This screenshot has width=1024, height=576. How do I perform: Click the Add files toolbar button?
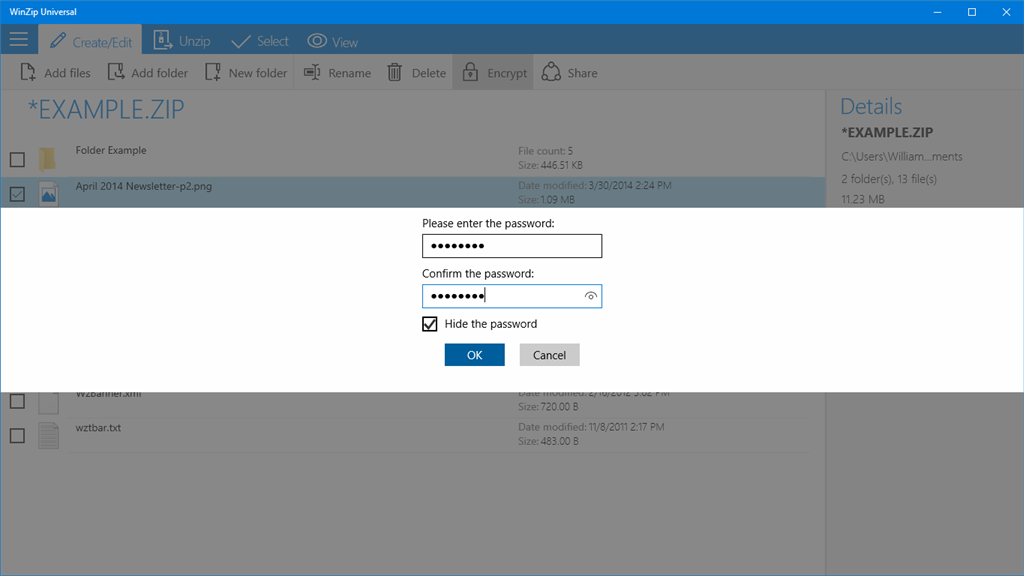point(56,72)
